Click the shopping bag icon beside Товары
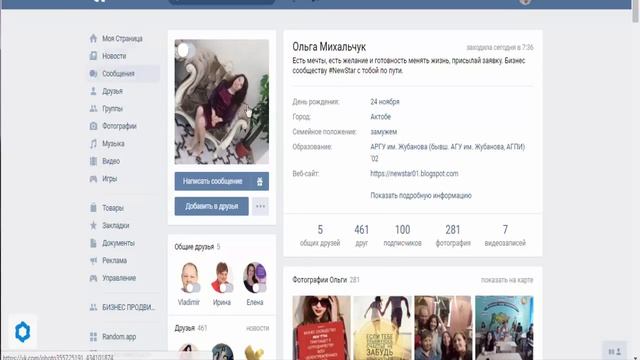 point(93,208)
